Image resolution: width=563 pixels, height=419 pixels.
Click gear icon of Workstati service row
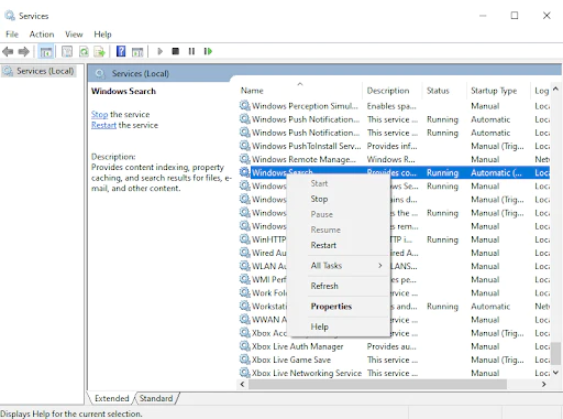coord(245,306)
